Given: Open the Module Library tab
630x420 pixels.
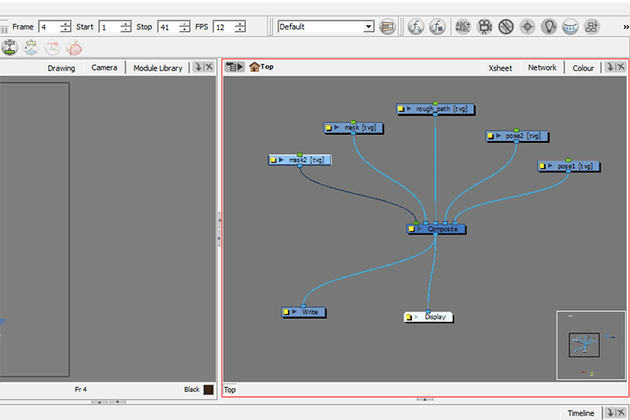Looking at the screenshot, I should (157, 68).
